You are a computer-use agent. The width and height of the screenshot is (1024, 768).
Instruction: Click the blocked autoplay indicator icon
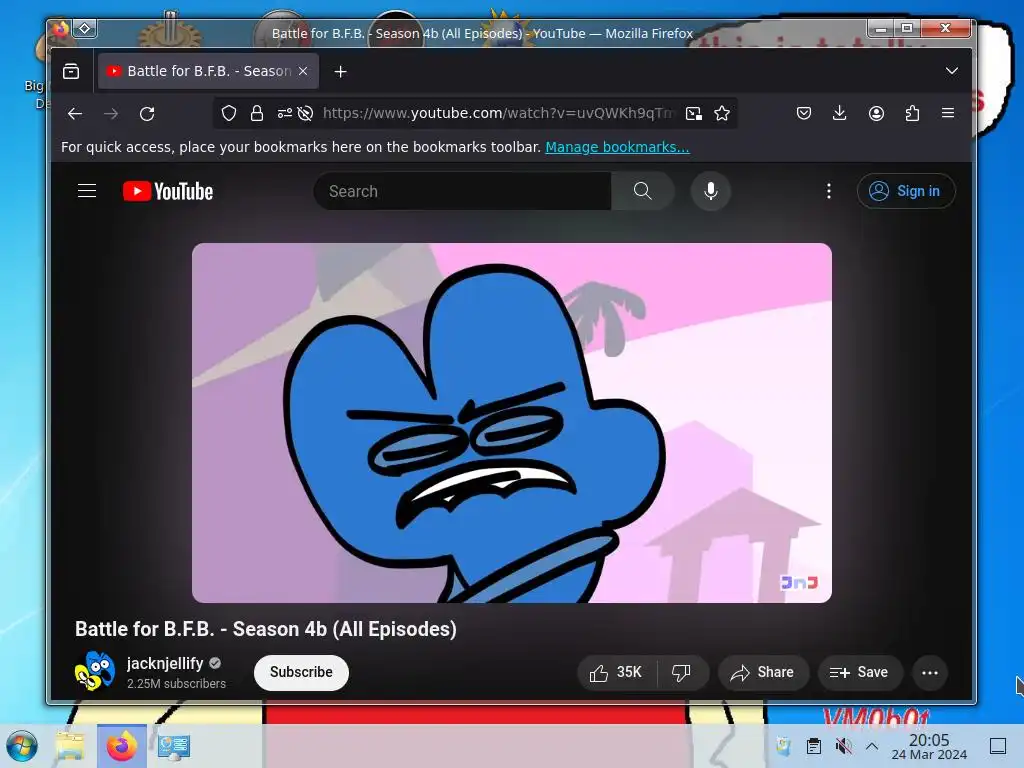point(305,113)
